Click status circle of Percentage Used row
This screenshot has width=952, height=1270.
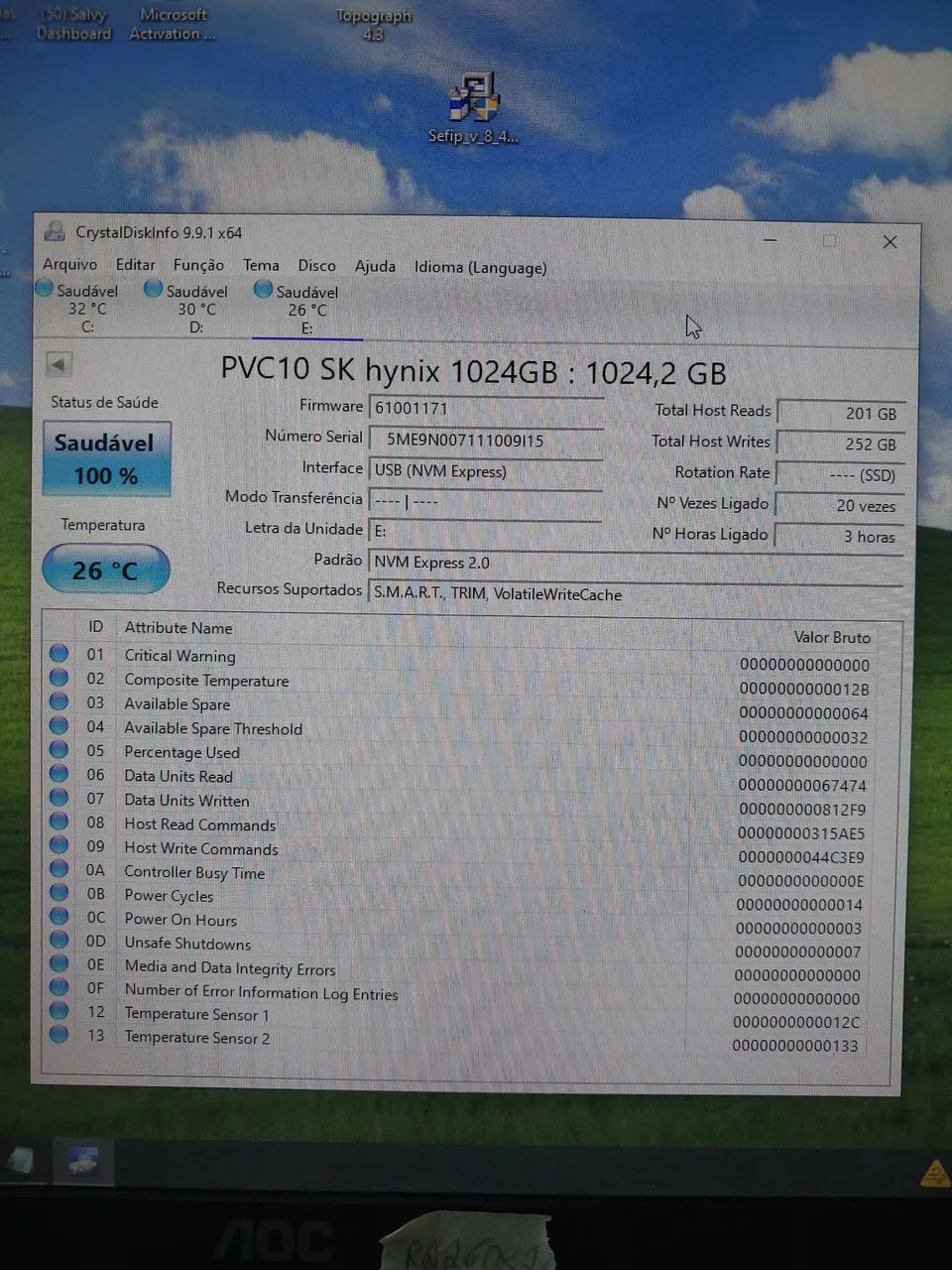(59, 749)
